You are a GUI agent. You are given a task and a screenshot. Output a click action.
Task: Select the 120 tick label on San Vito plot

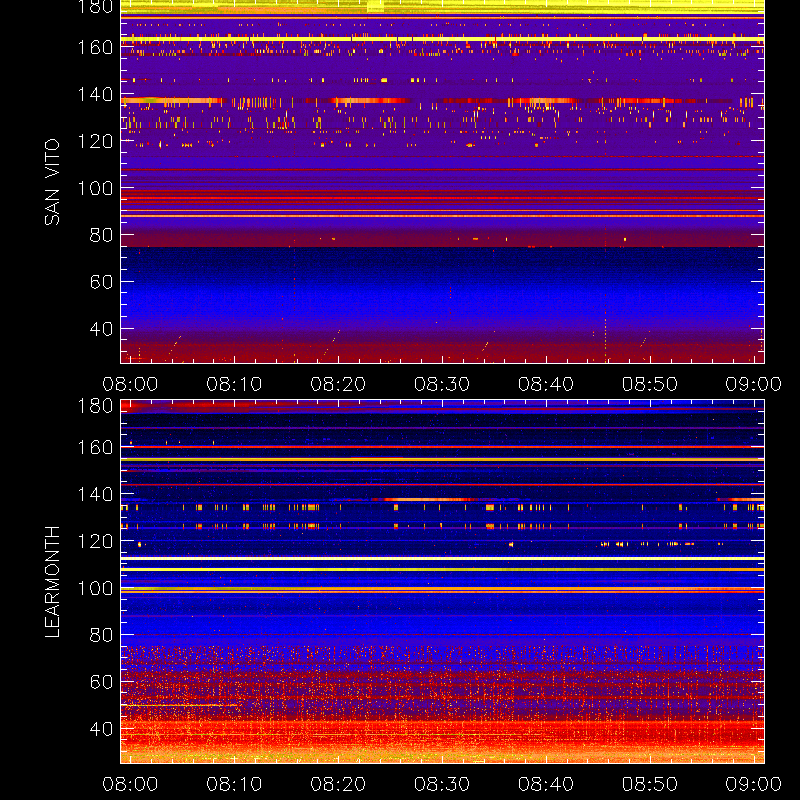click(x=95, y=141)
